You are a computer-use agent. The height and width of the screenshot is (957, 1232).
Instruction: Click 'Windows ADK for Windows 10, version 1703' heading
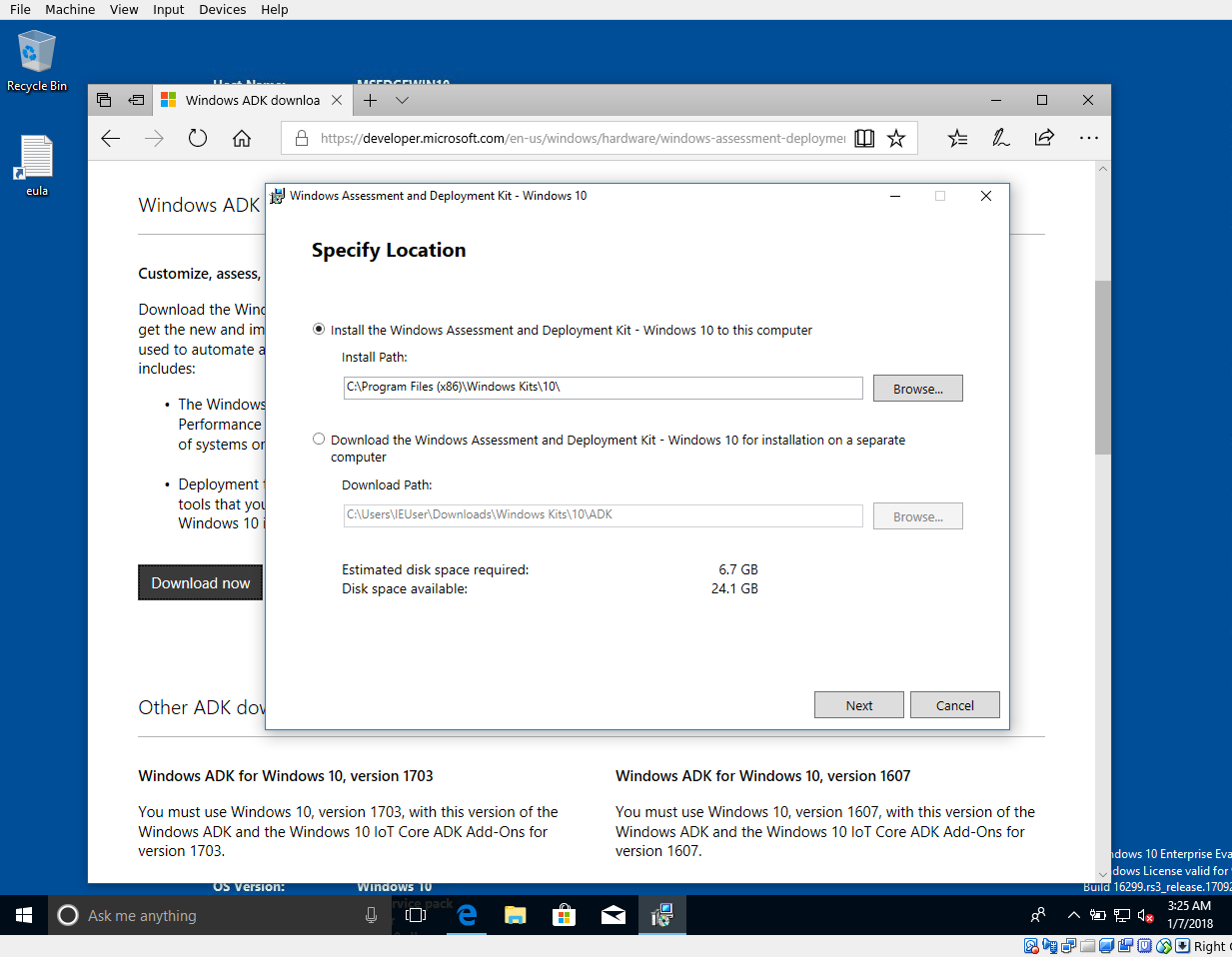286,776
